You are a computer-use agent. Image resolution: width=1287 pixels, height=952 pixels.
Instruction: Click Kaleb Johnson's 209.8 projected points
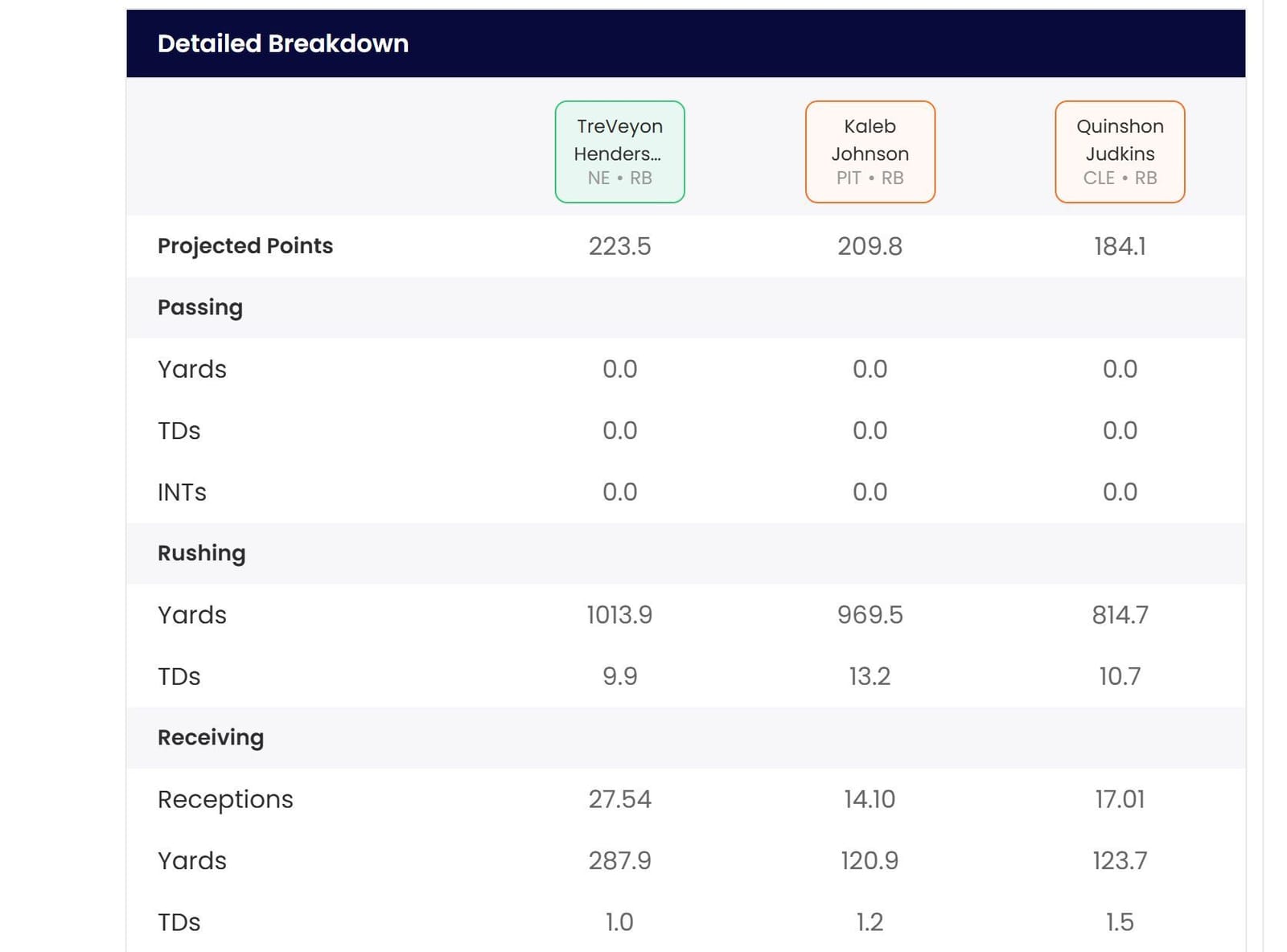pos(870,246)
